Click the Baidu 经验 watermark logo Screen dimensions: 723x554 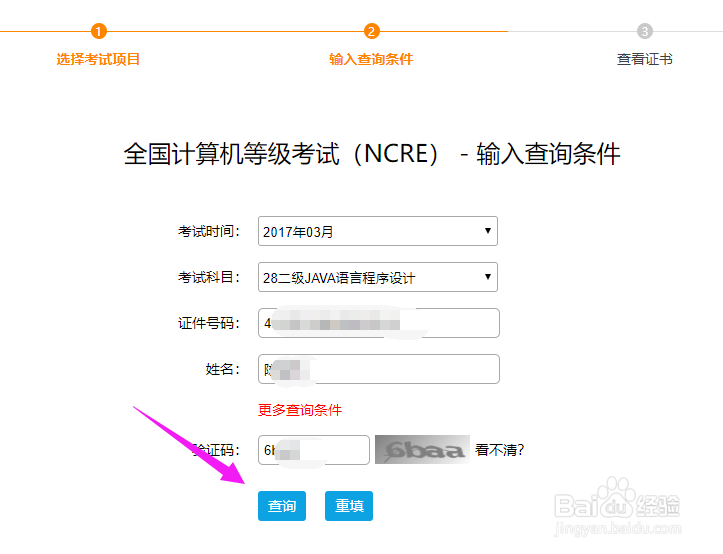(x=617, y=507)
